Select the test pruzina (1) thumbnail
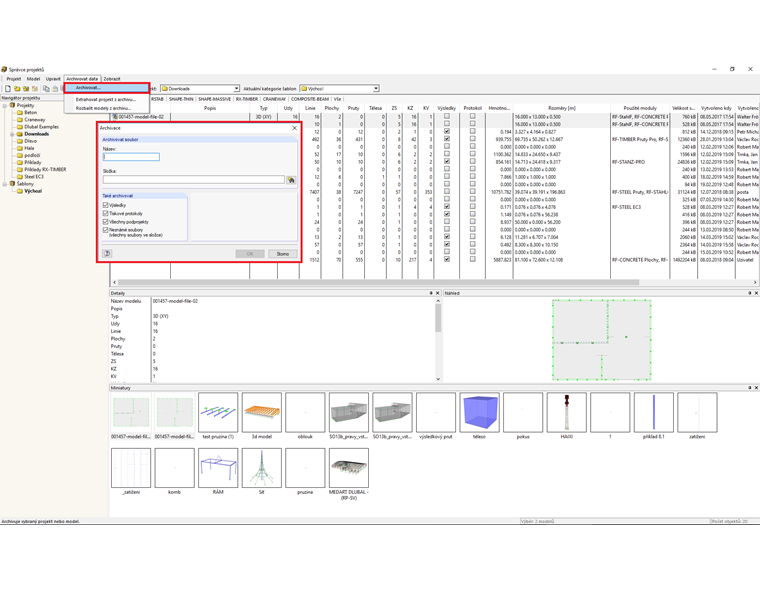This screenshot has height=591, width=760. pyautogui.click(x=218, y=413)
